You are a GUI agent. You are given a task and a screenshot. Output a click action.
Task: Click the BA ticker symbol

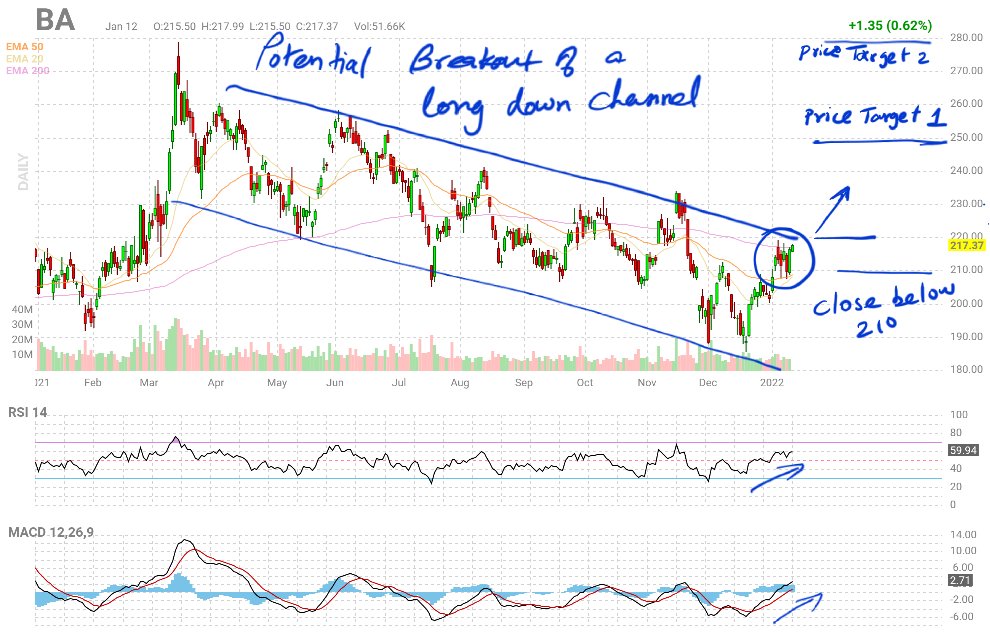[56, 20]
